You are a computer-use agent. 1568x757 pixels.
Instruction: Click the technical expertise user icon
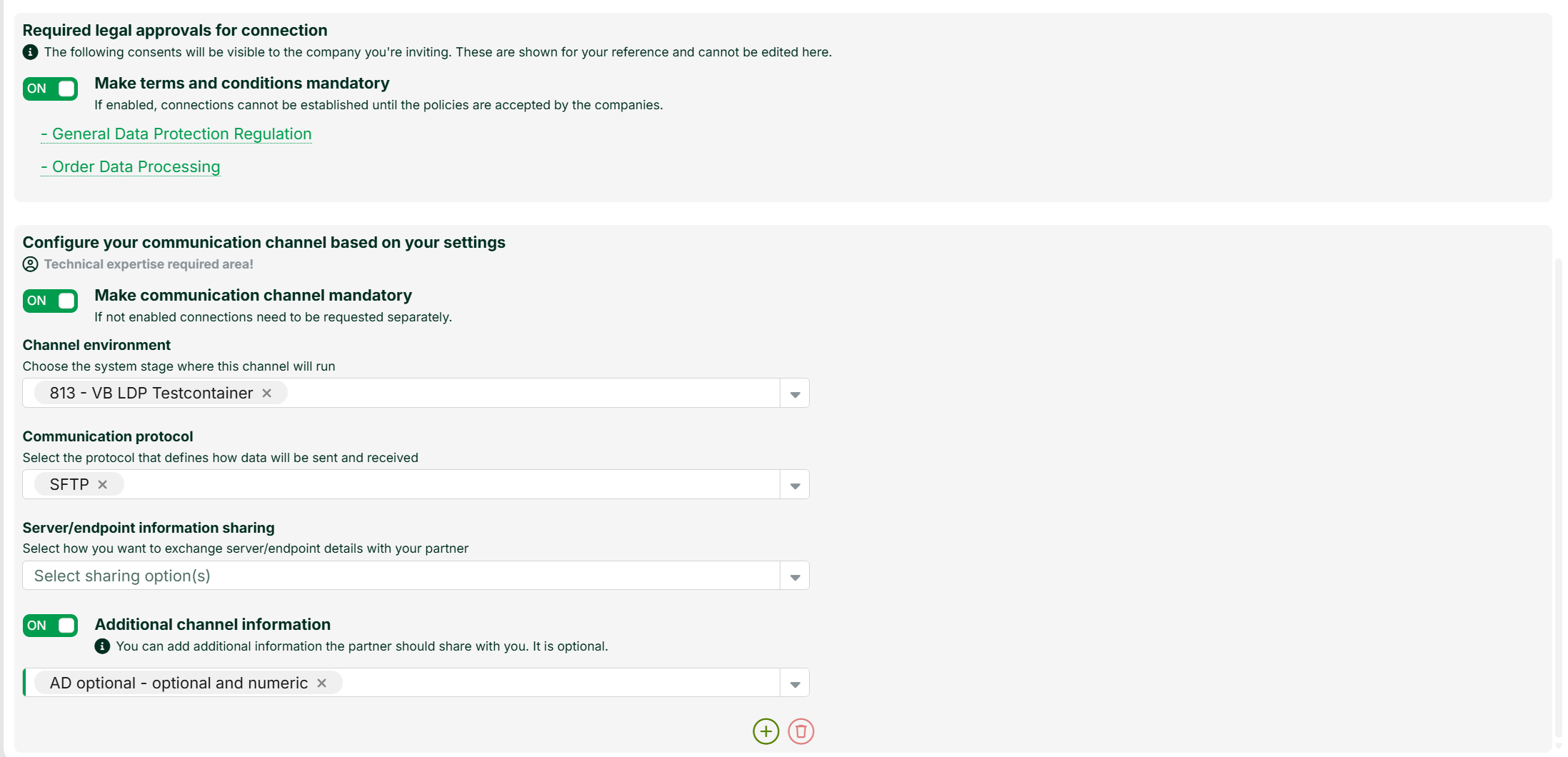(x=30, y=264)
